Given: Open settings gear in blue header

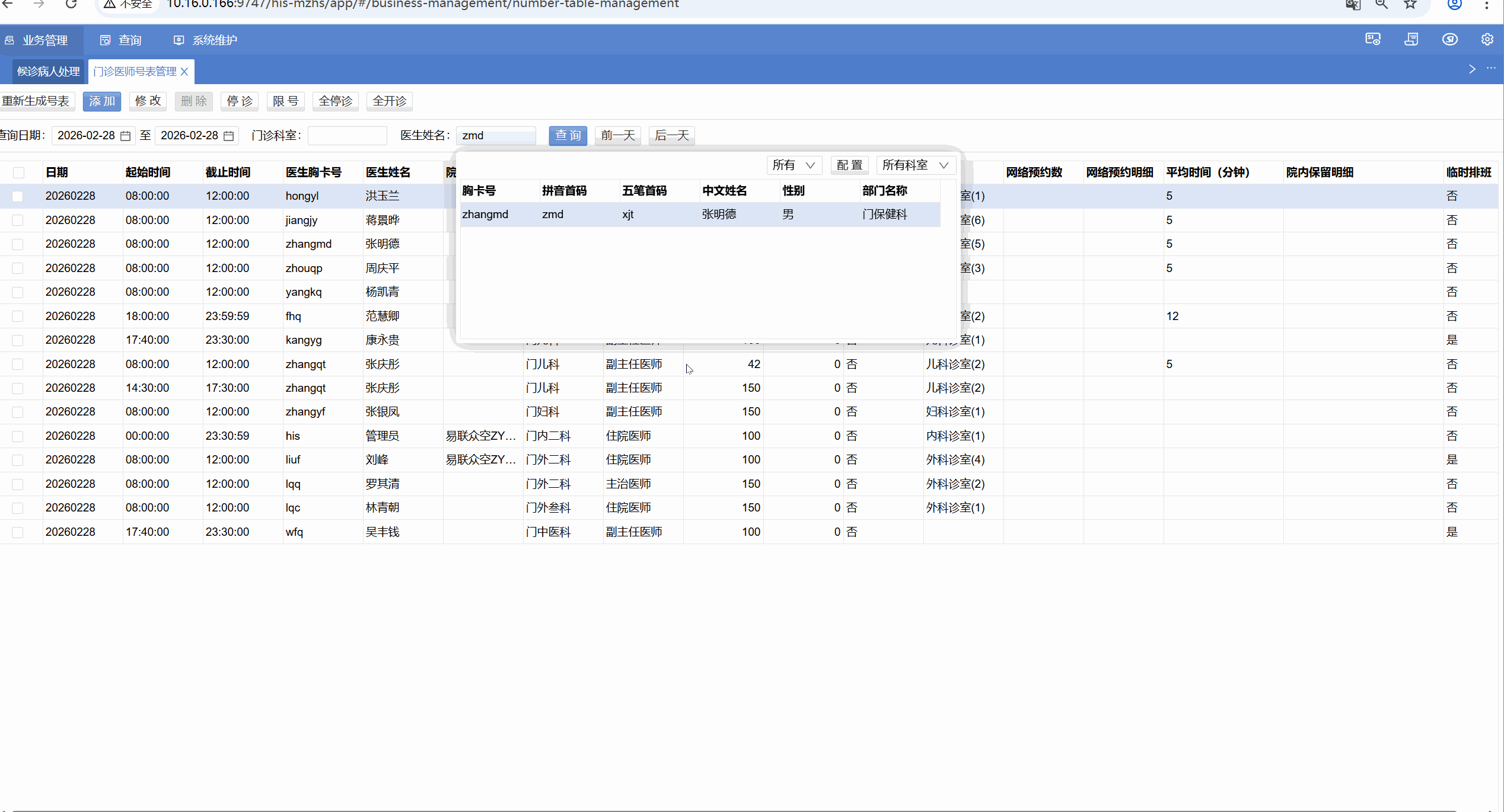Looking at the screenshot, I should tap(1487, 40).
